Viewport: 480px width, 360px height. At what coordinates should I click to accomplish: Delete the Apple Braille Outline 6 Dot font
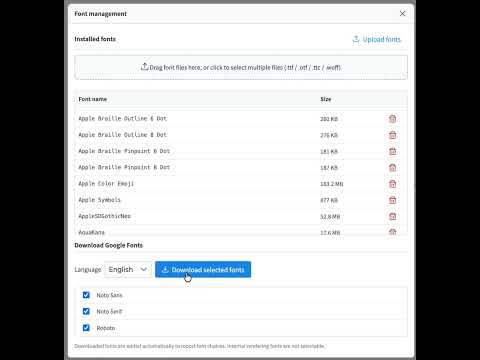(392, 119)
